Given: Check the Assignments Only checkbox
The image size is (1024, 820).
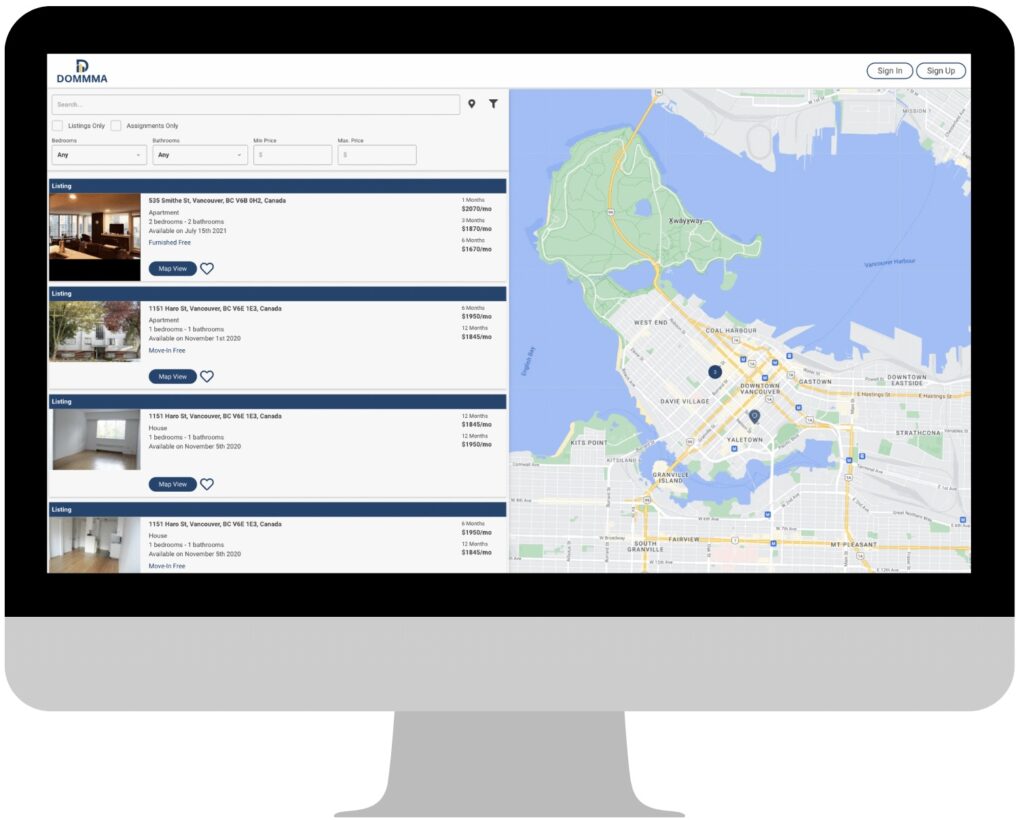Looking at the screenshot, I should pyautogui.click(x=116, y=126).
